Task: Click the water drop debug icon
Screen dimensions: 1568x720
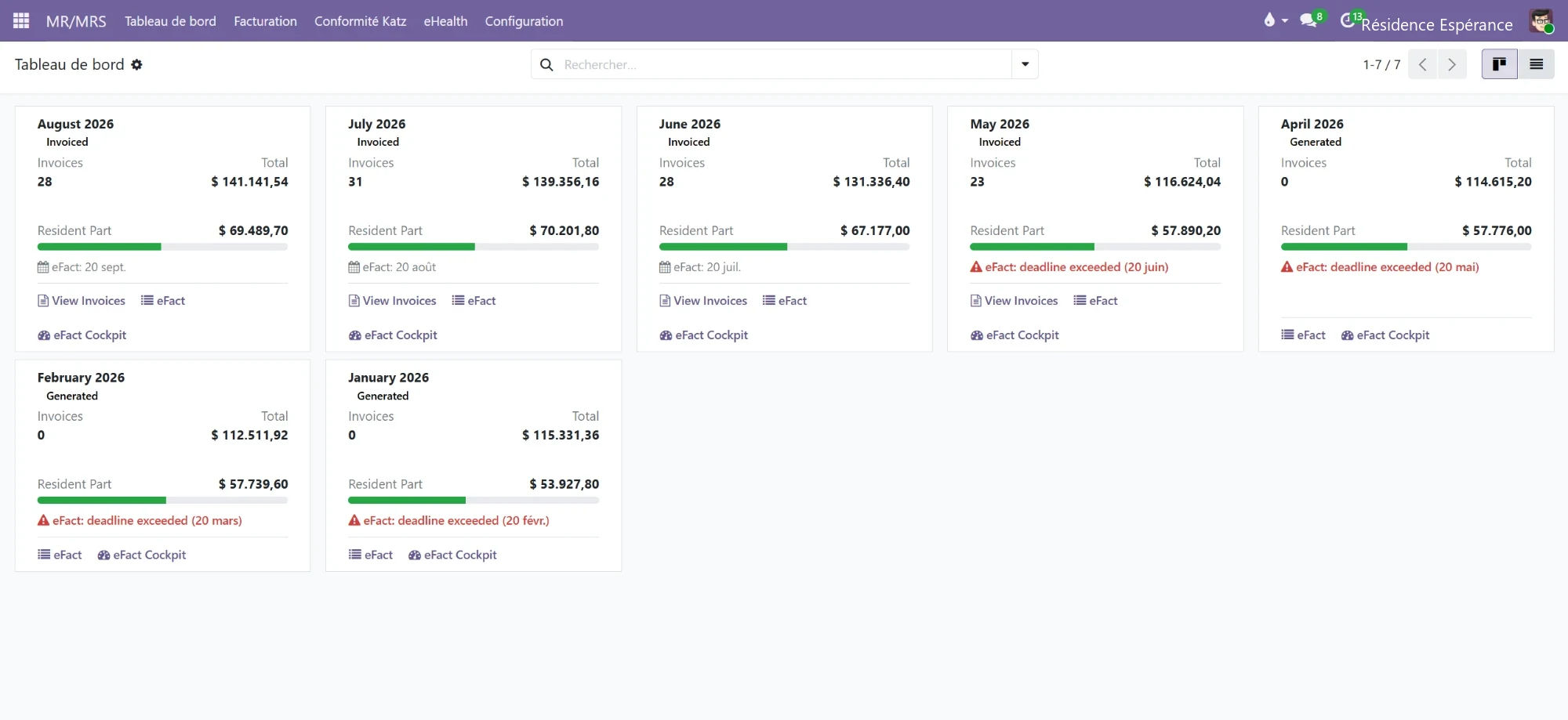Action: click(1269, 20)
